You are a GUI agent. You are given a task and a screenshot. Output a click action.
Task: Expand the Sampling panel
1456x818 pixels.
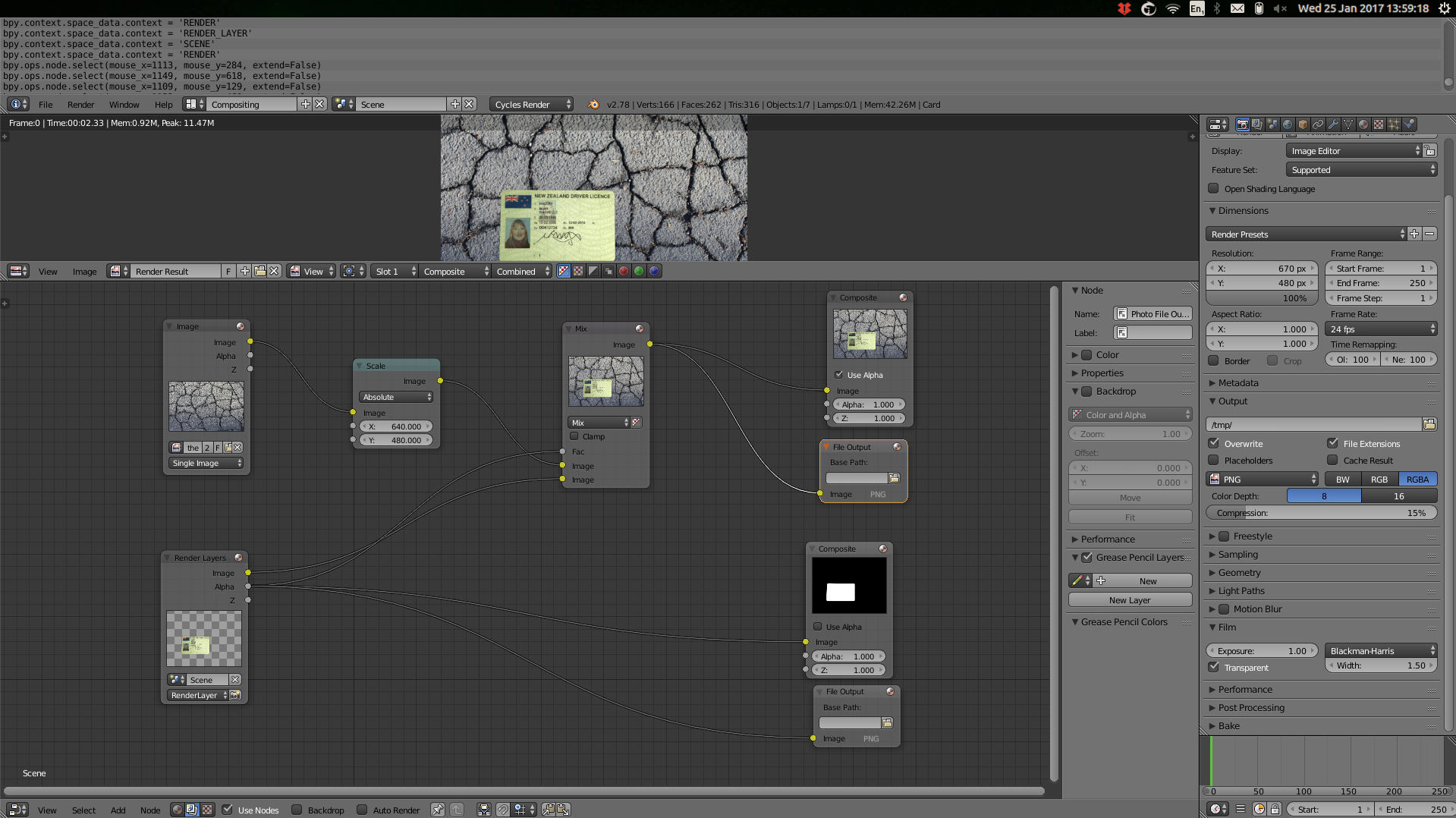pos(1238,555)
